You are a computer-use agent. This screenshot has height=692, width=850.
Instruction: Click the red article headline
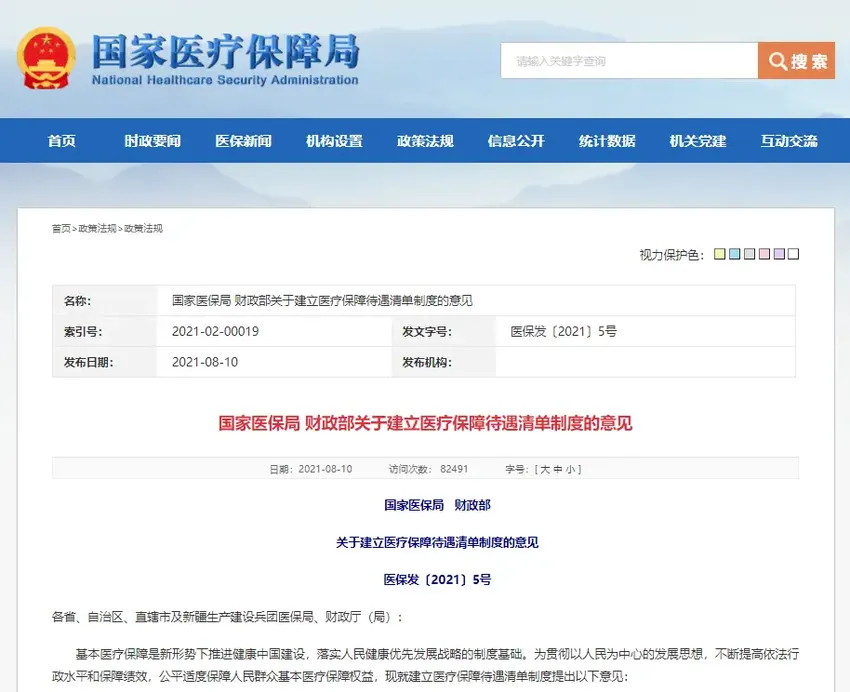426,423
